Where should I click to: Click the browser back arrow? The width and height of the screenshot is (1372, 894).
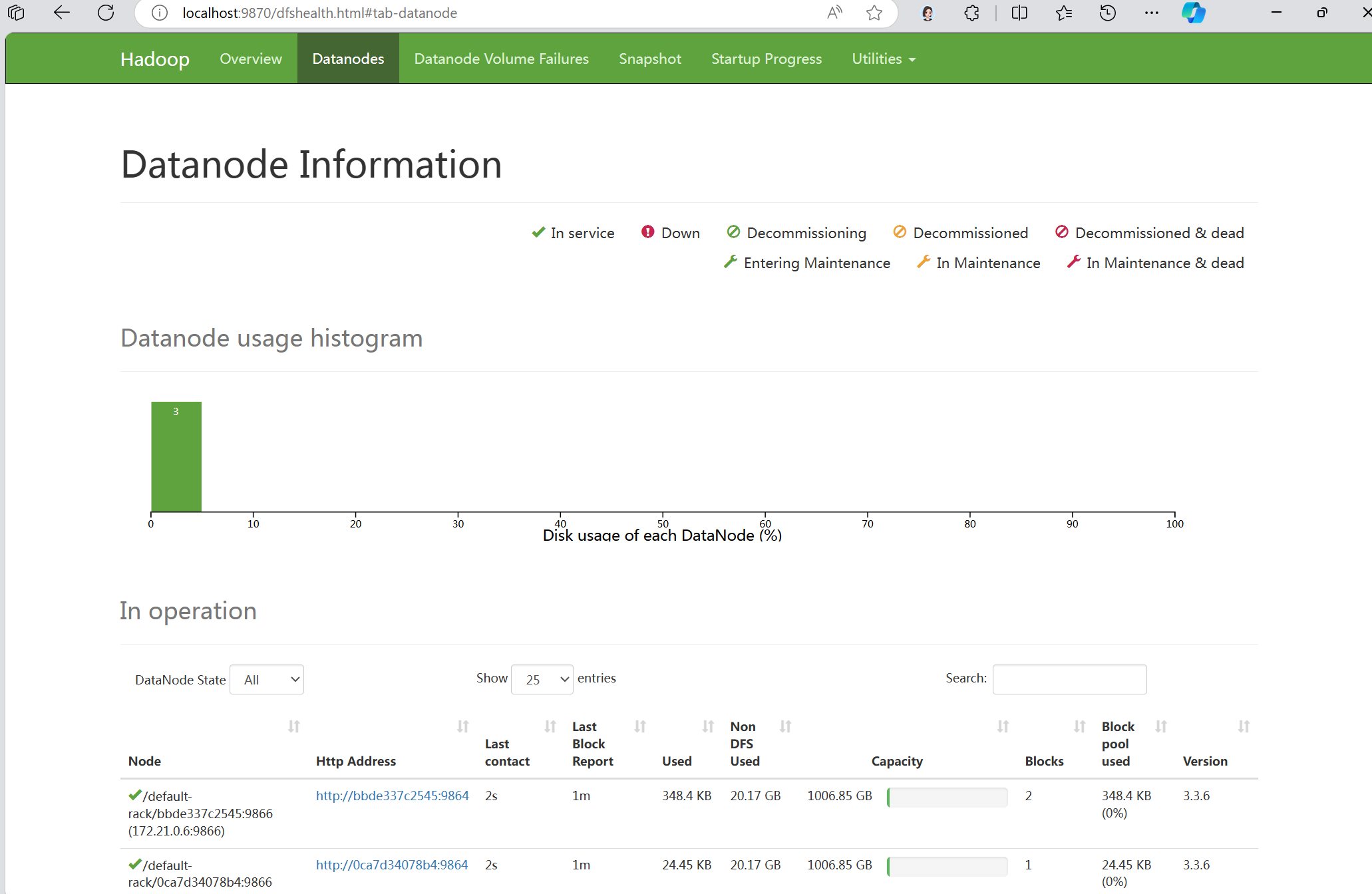[62, 13]
